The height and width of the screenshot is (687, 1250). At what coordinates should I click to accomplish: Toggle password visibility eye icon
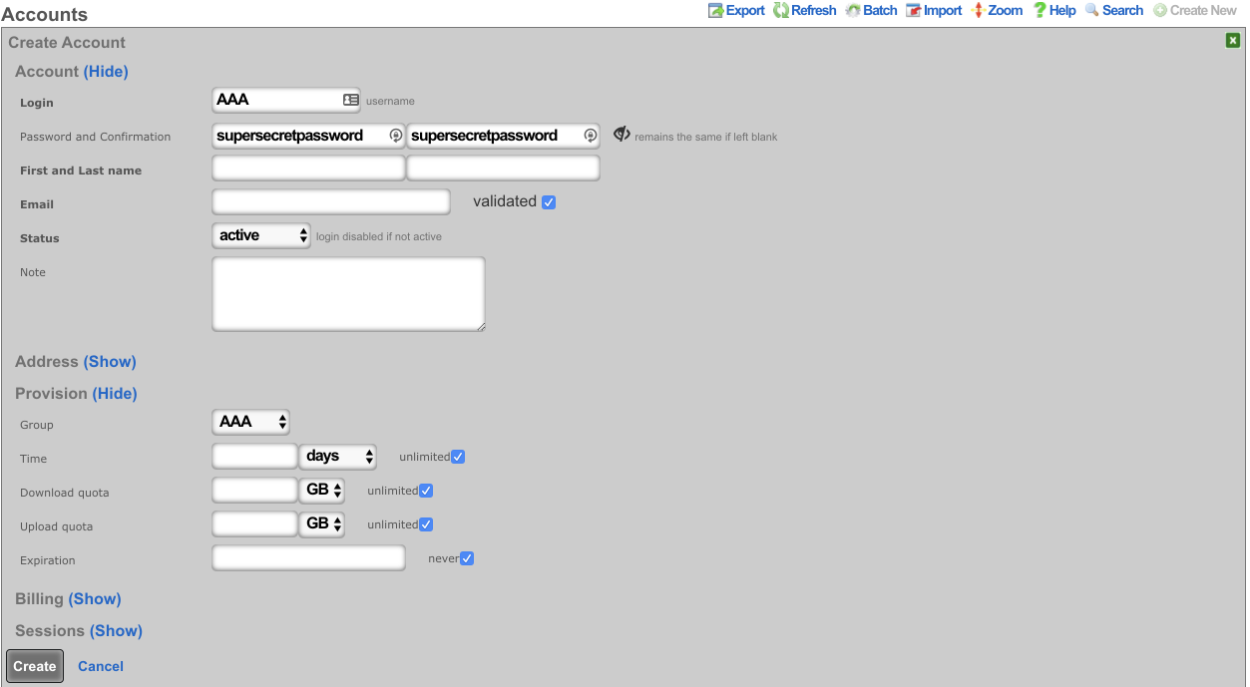pos(621,134)
